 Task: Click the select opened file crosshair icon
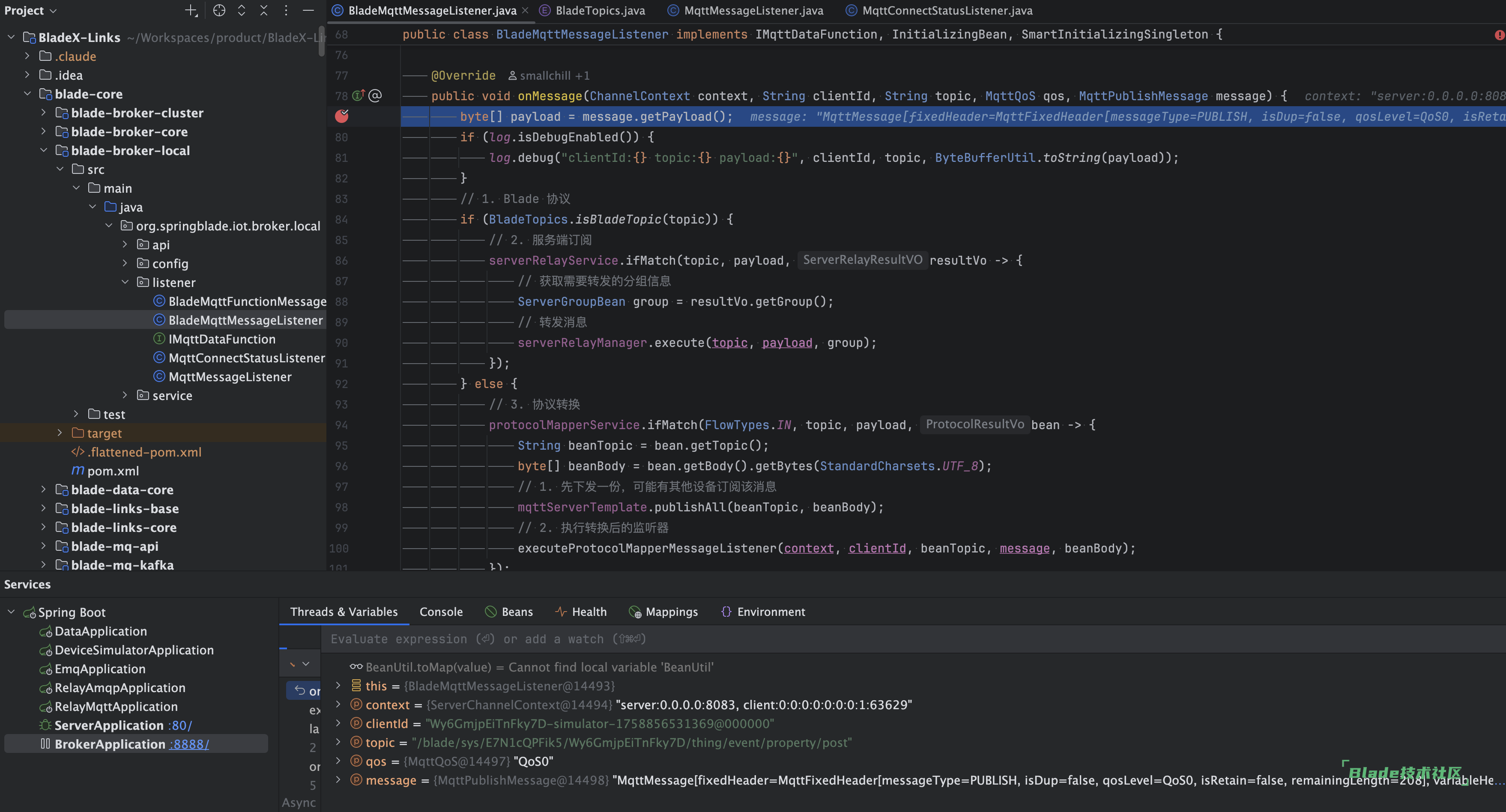[219, 11]
